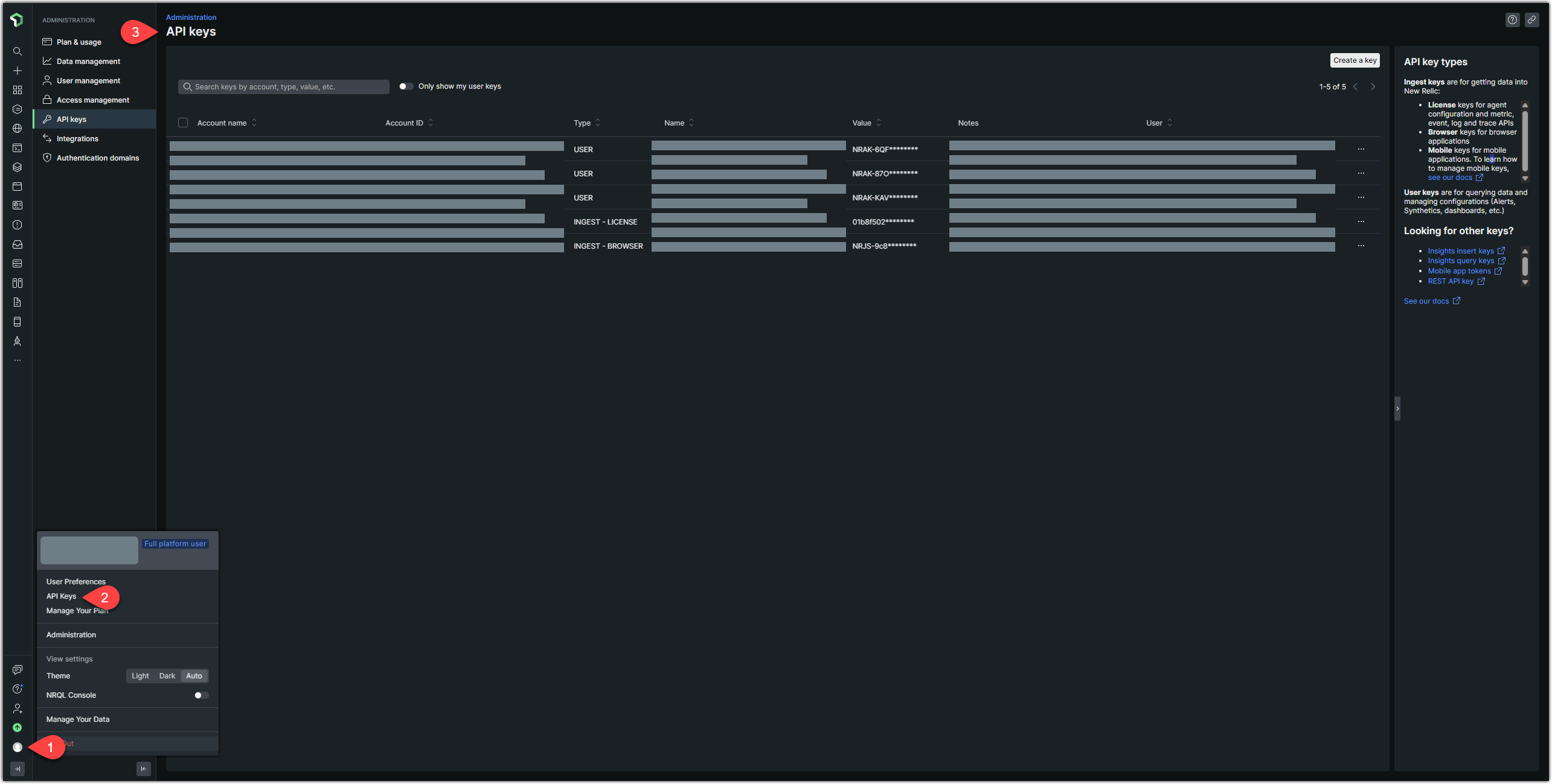Select API Keys in the user popup menu
Screen dimensions: 1552x784
[61, 596]
